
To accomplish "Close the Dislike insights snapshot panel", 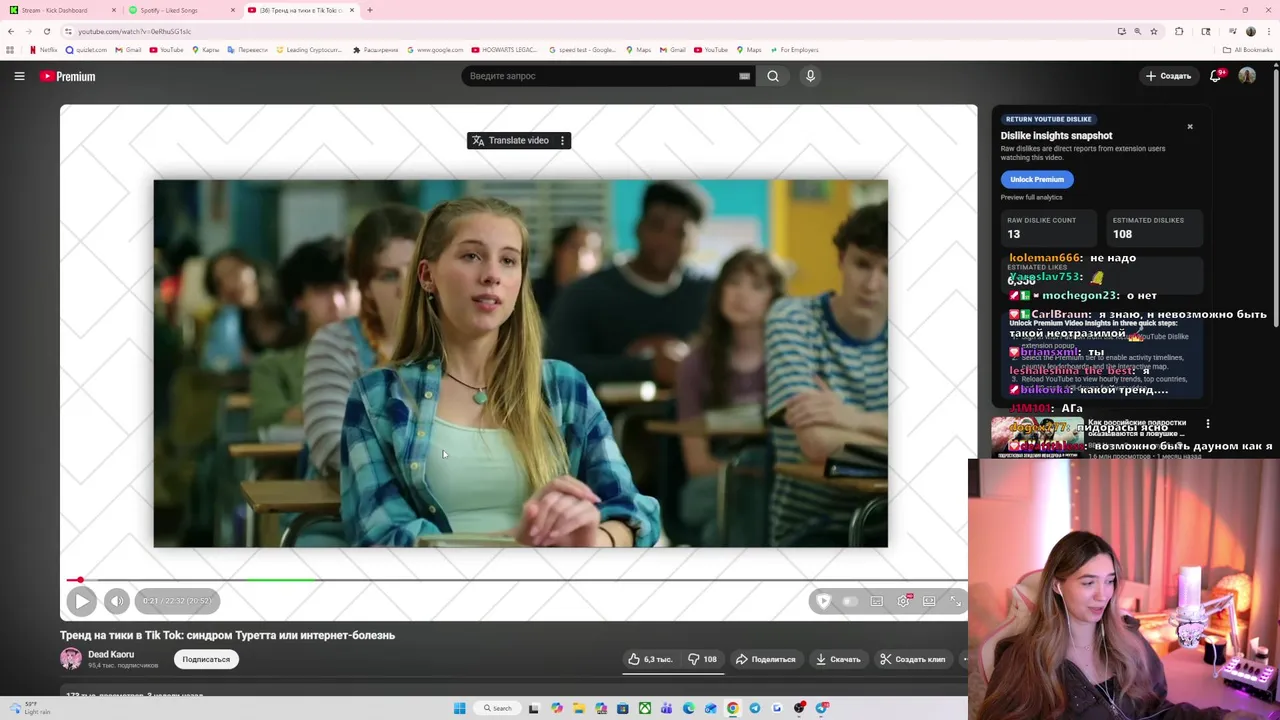I will pyautogui.click(x=1190, y=127).
